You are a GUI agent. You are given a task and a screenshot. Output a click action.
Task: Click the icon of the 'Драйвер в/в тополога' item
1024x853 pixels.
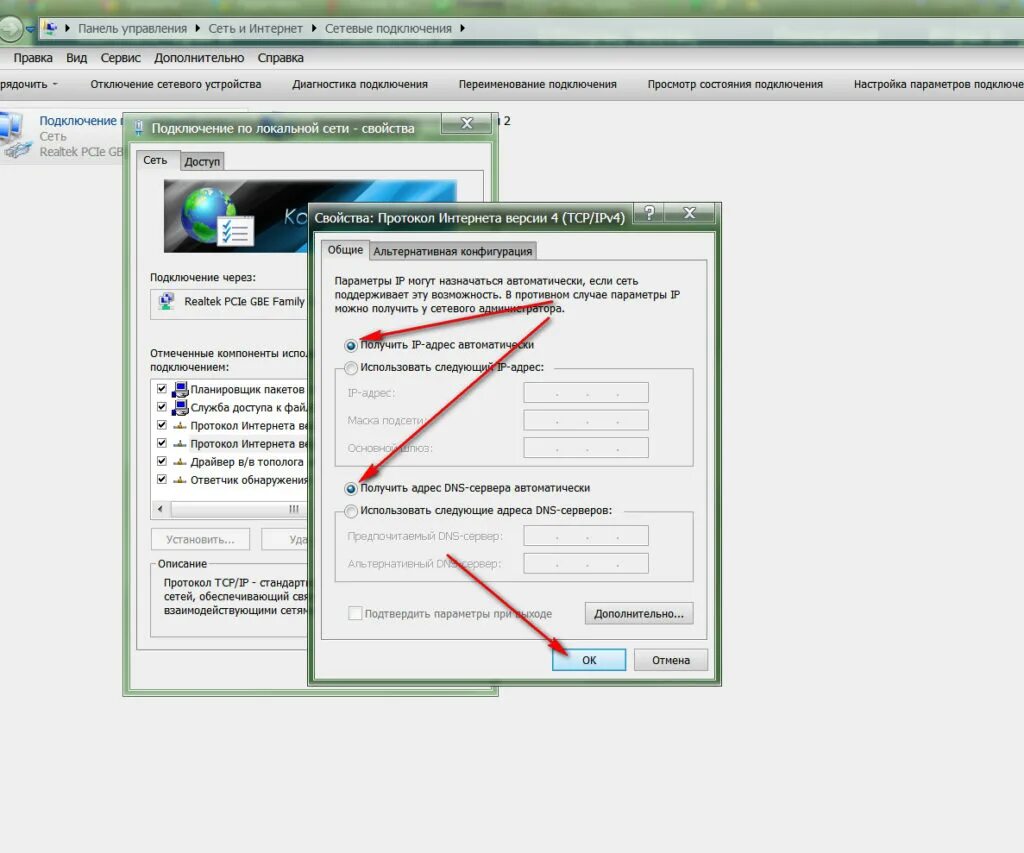click(x=180, y=462)
